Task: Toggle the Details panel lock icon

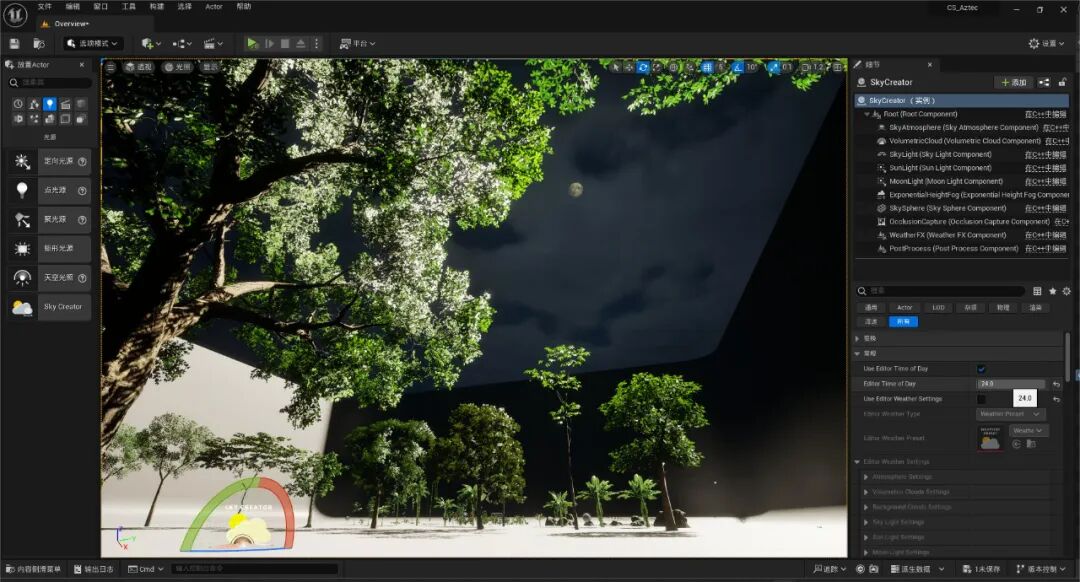Action: [x=1063, y=82]
